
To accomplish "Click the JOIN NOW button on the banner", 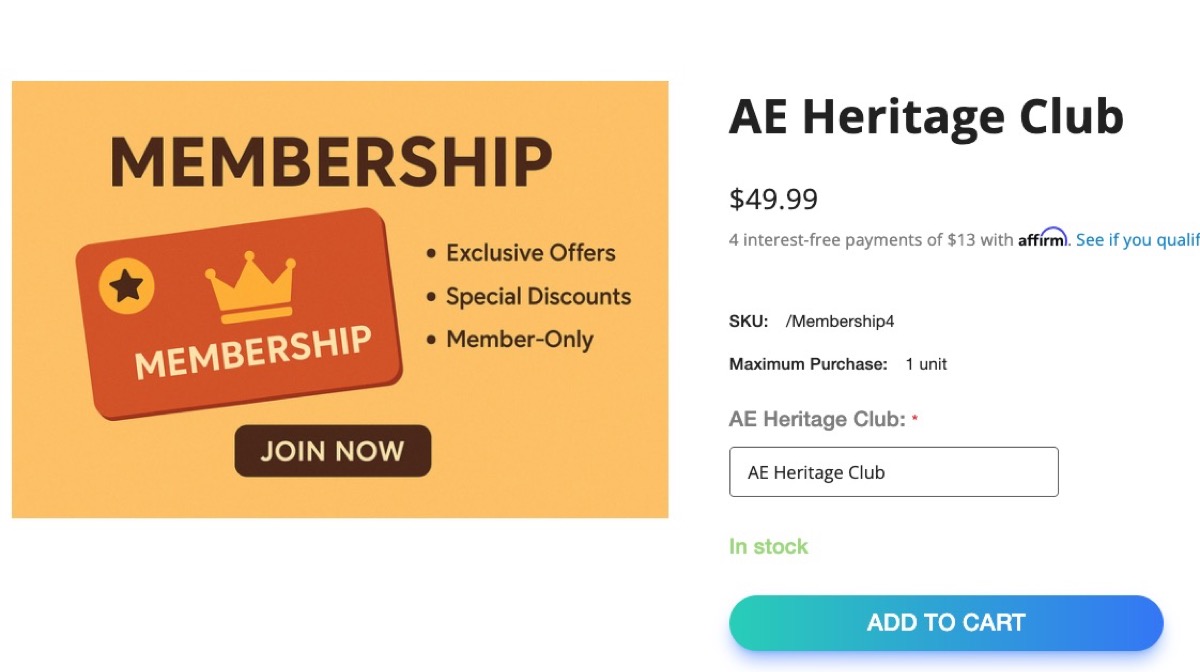I will (x=332, y=451).
